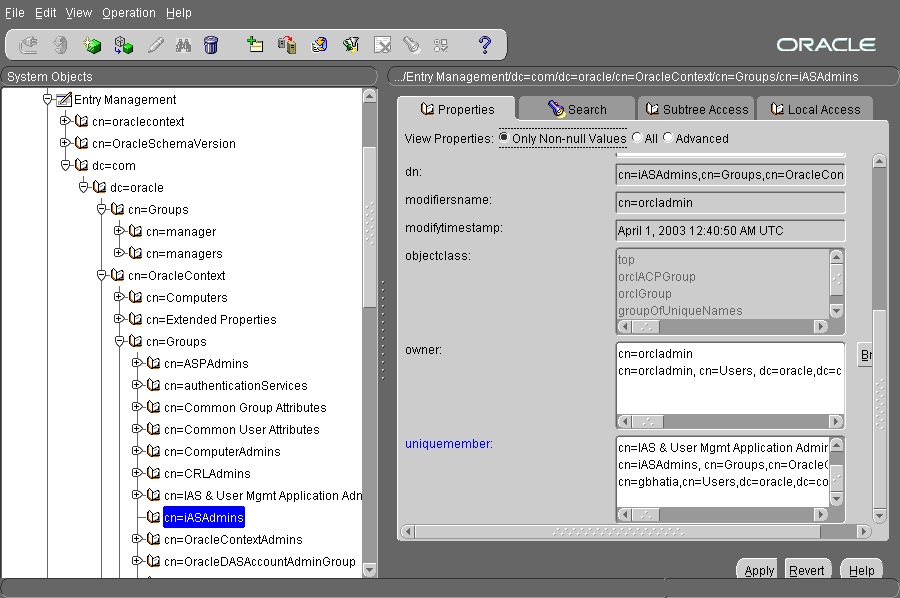Expand the cn=authenticationServices node
The width and height of the screenshot is (900, 598).
[x=137, y=385]
